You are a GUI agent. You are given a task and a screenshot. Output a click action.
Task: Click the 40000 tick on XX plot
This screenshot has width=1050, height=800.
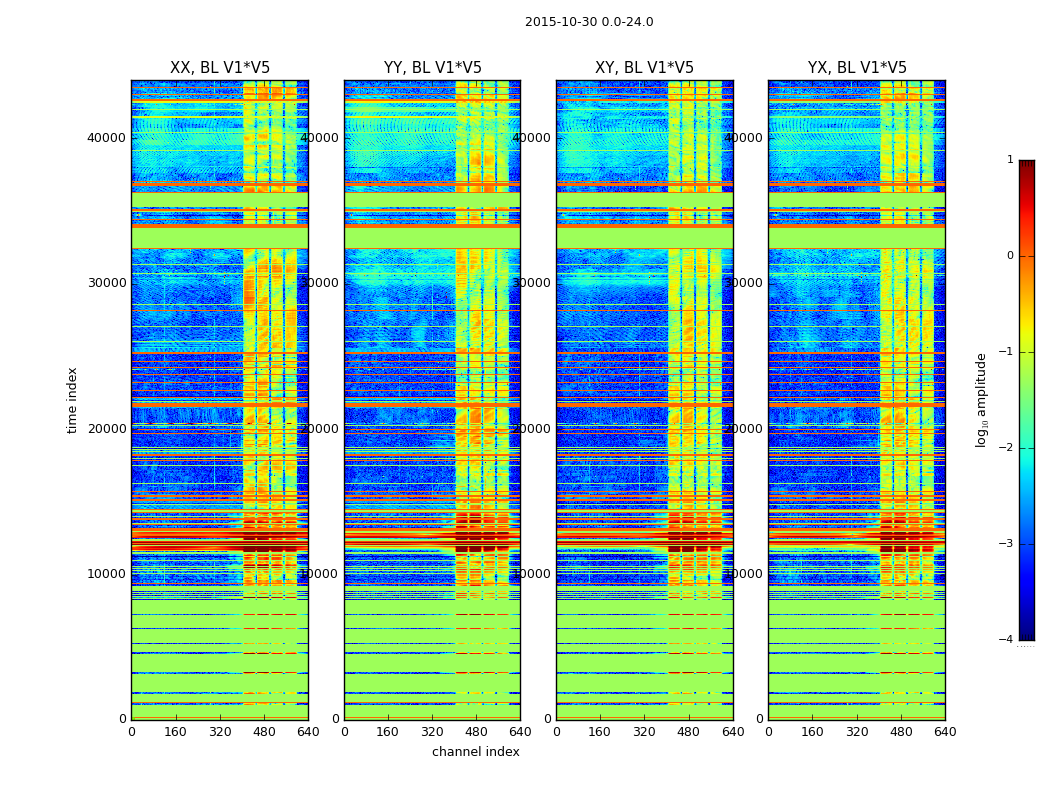(106, 138)
